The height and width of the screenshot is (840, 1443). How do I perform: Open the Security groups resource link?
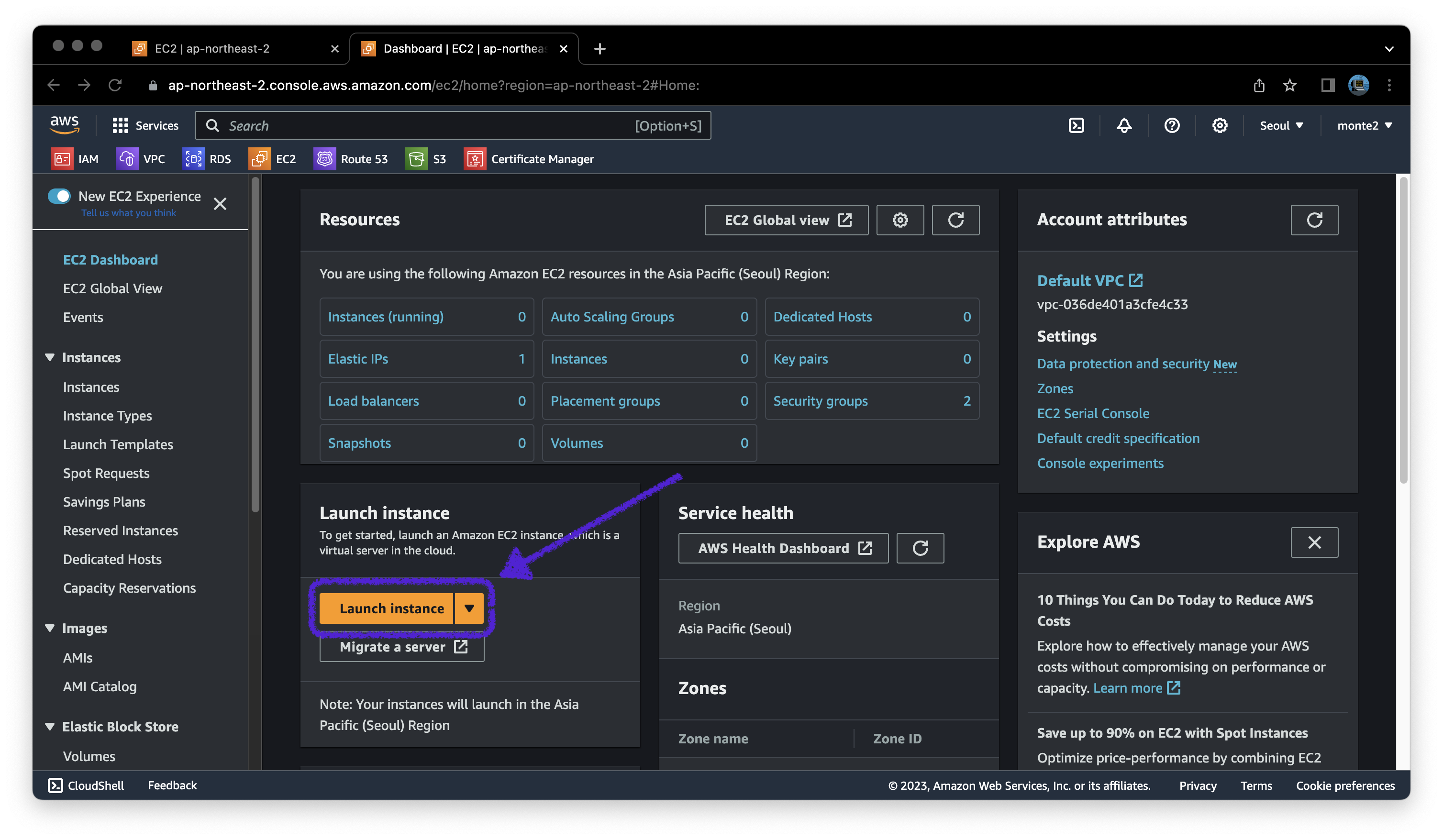820,401
